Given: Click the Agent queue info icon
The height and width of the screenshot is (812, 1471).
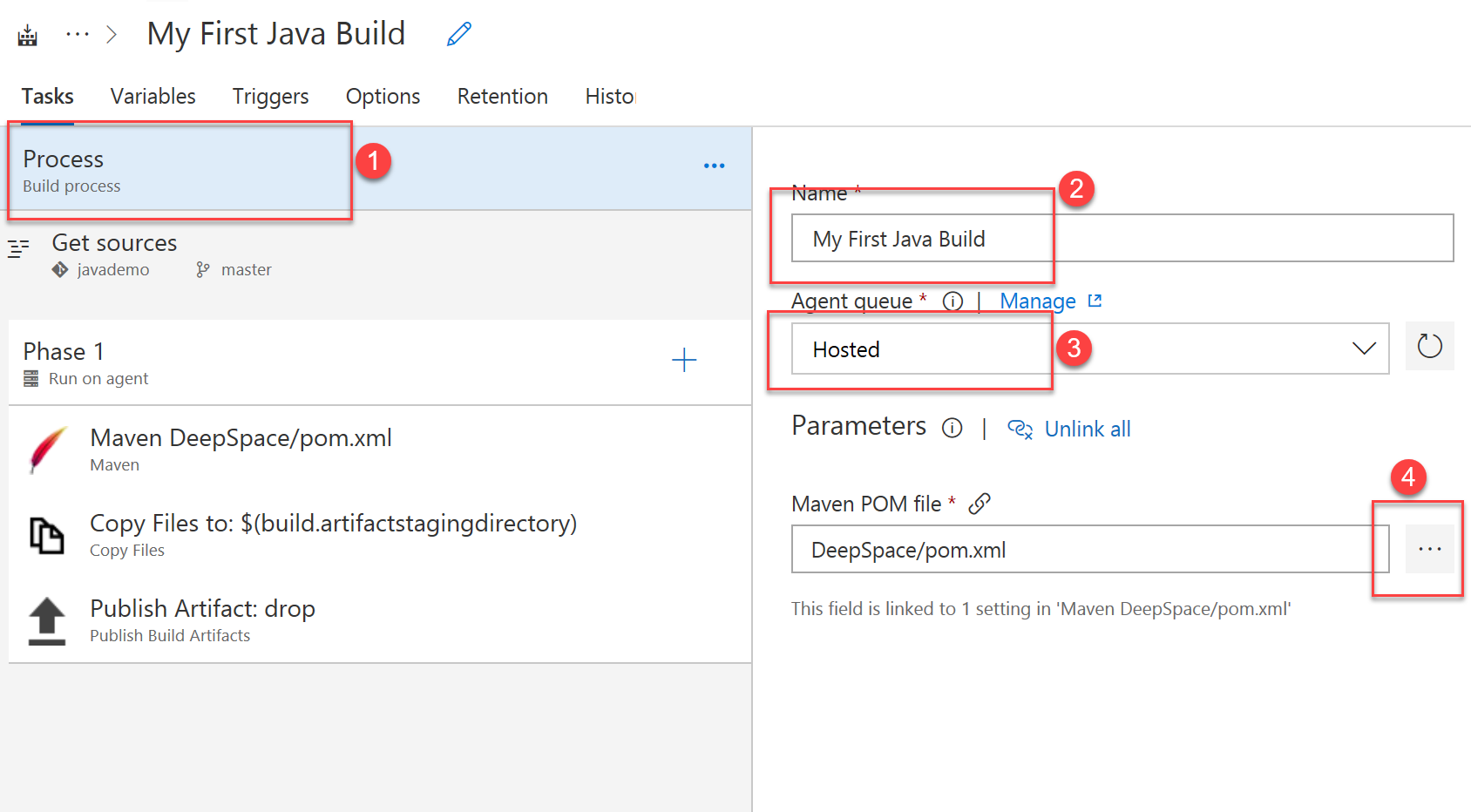Looking at the screenshot, I should point(952,301).
